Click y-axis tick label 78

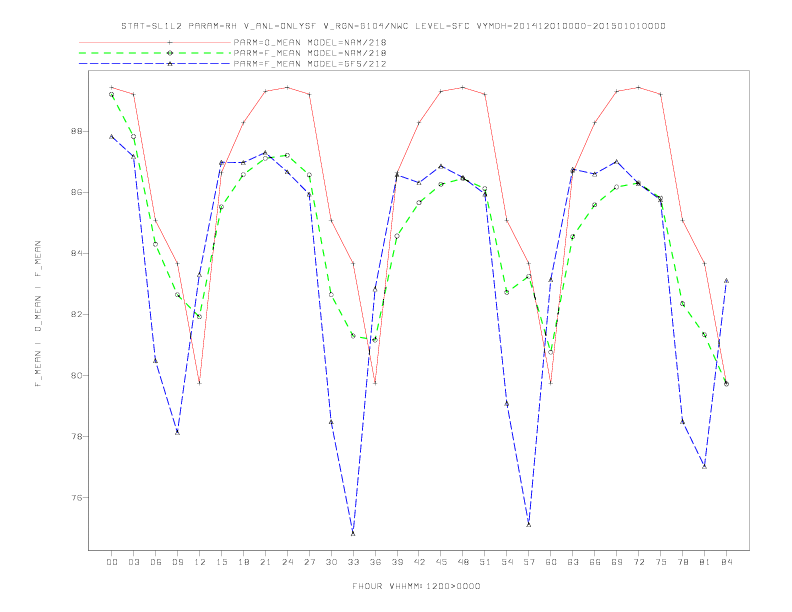tap(76, 437)
